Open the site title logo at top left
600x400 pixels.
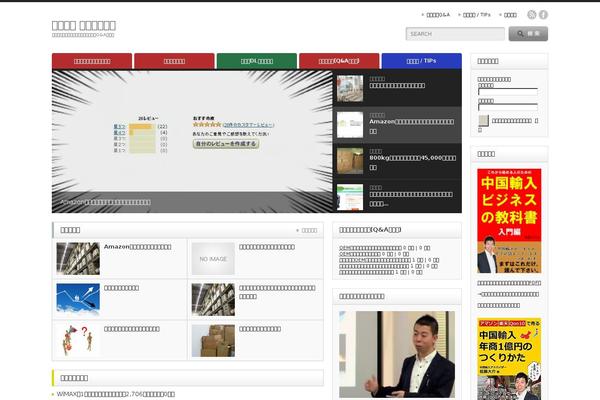(84, 26)
